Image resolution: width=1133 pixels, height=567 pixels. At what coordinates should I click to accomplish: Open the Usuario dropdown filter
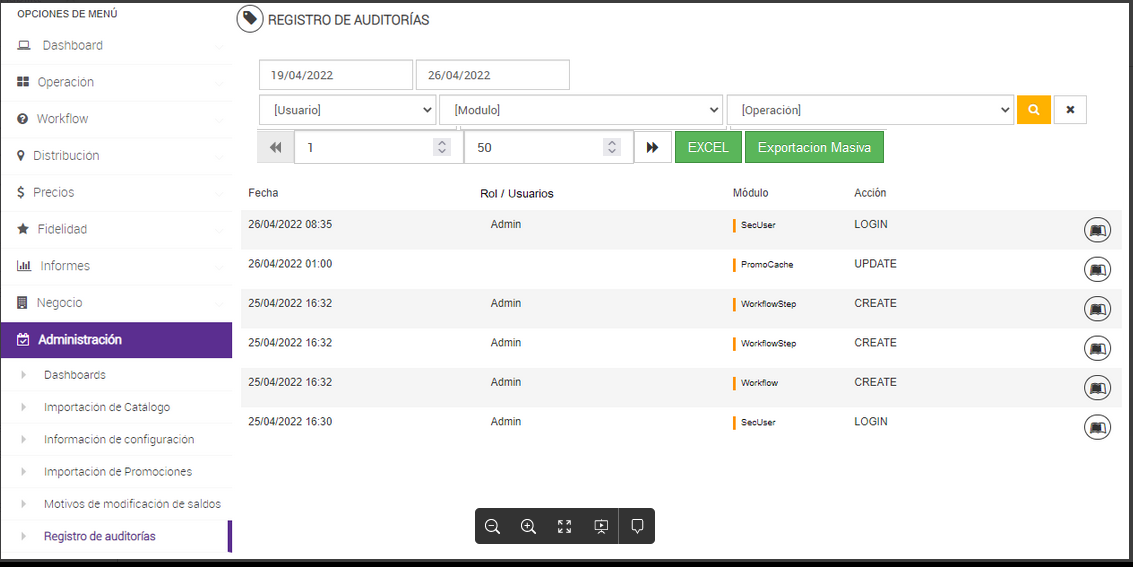tap(347, 110)
